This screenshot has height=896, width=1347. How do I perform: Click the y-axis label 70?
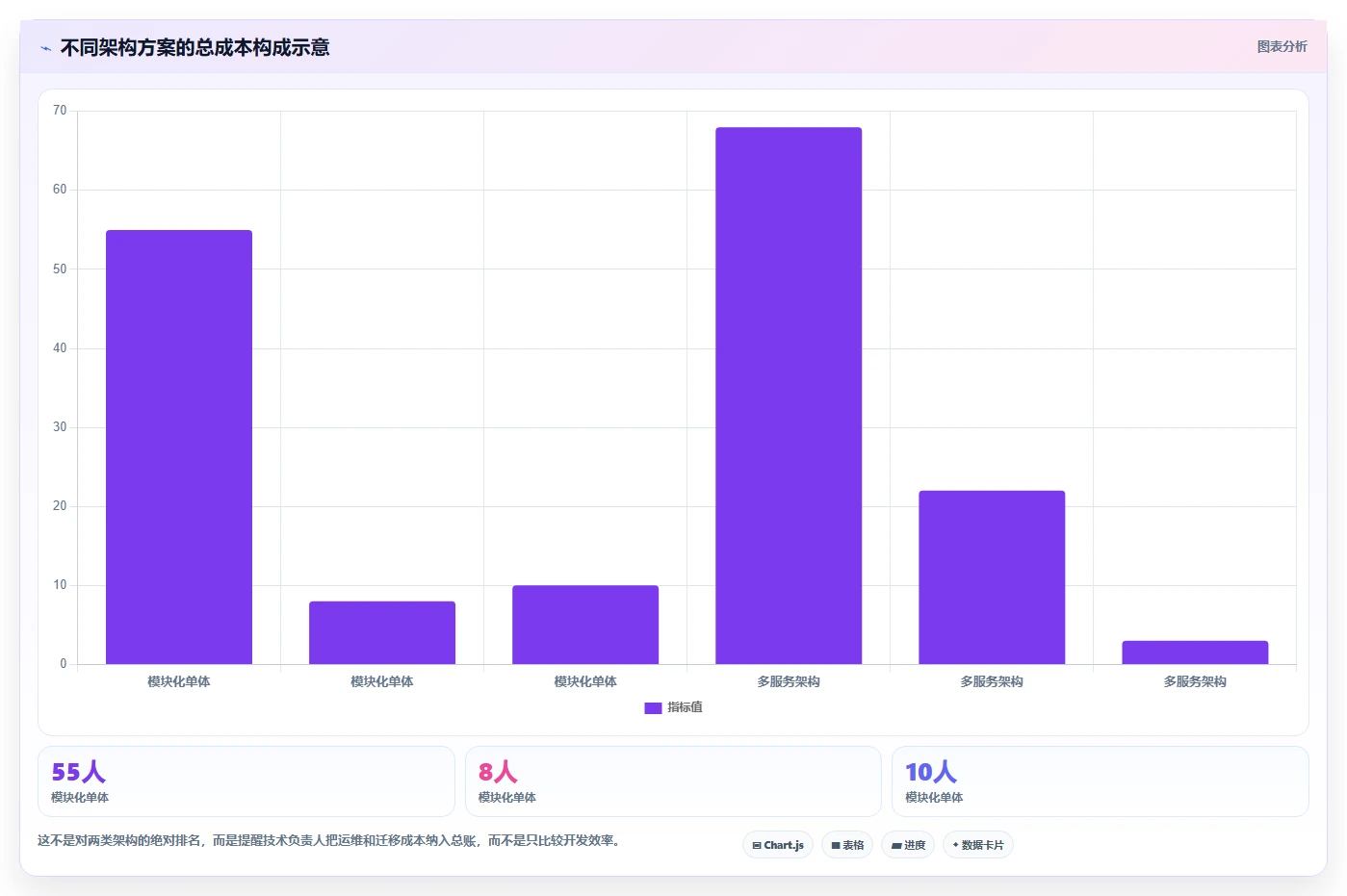tap(60, 111)
